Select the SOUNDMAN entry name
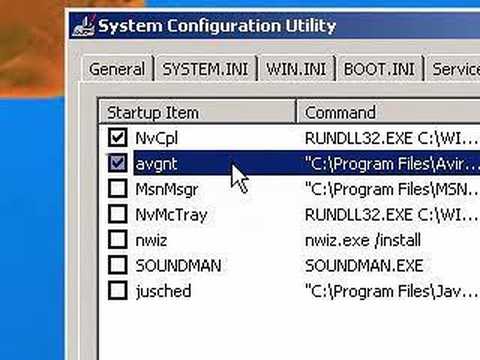 (178, 266)
